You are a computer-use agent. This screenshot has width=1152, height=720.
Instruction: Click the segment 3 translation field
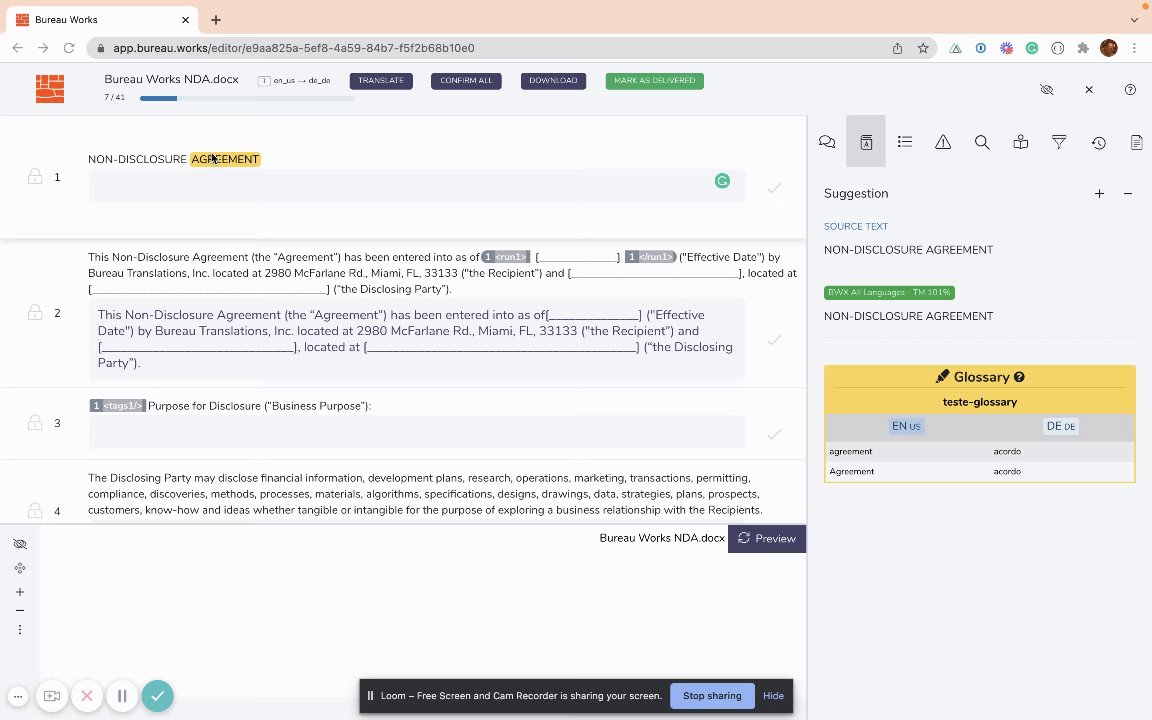417,432
